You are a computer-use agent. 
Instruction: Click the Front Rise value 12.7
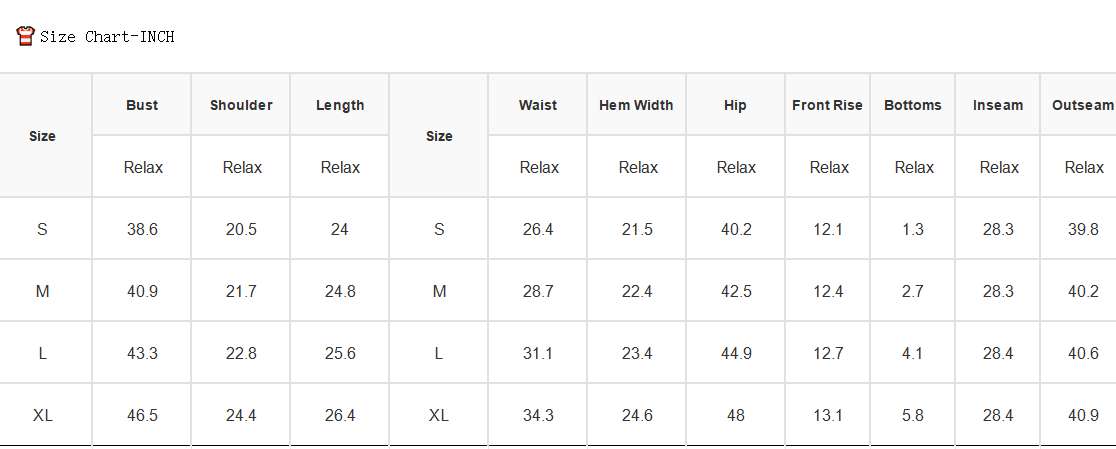pyautogui.click(x=828, y=353)
